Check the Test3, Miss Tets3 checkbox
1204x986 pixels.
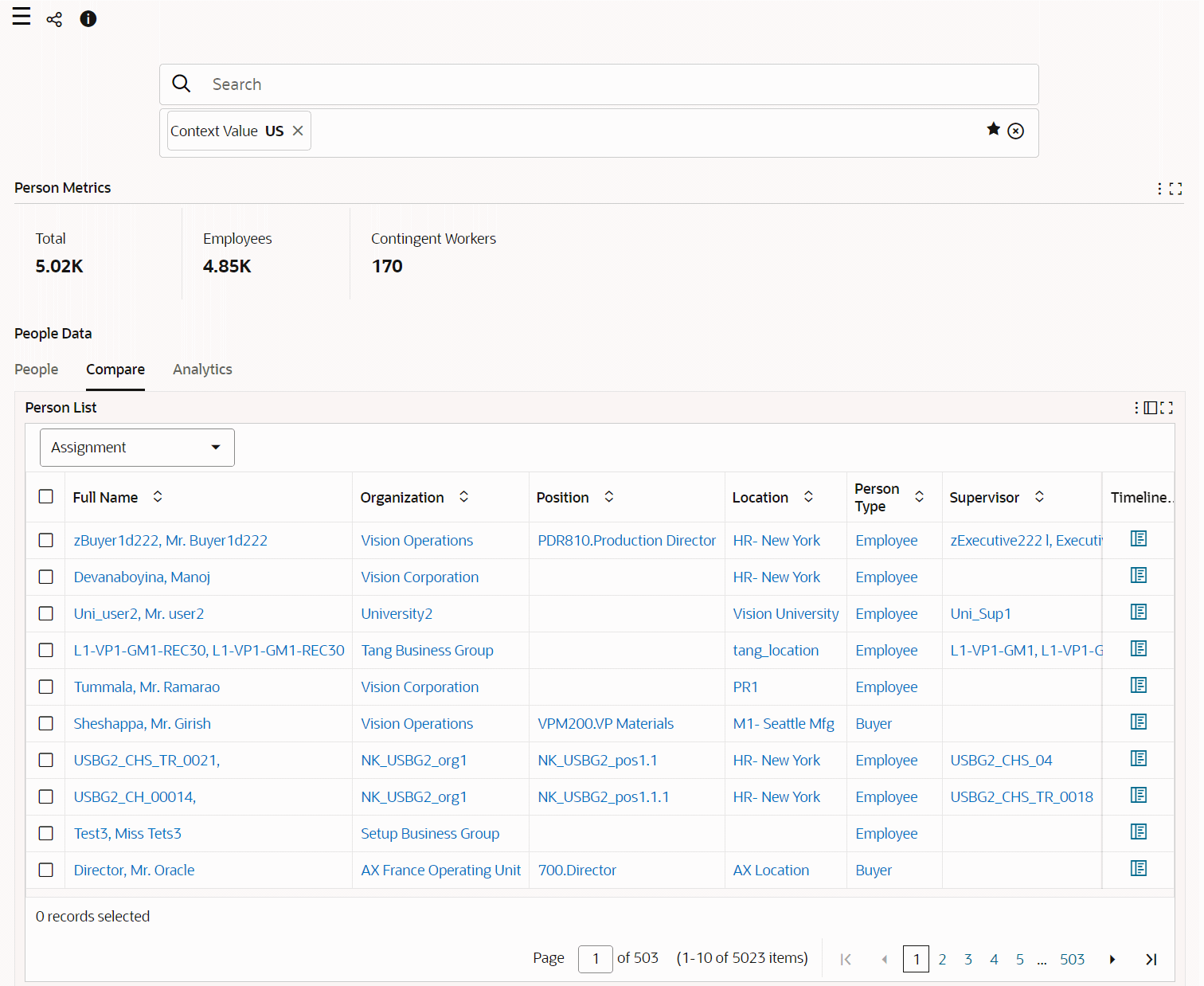(46, 833)
